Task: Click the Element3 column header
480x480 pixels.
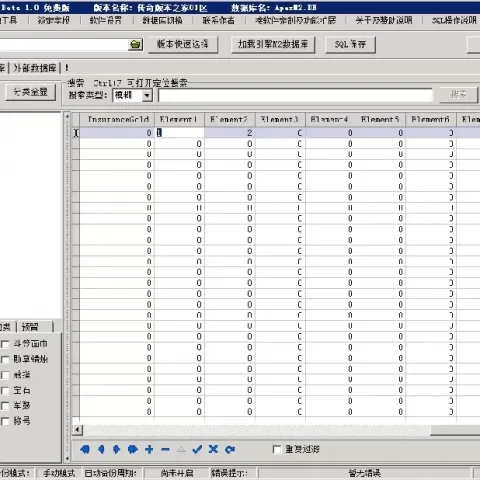Action: click(x=280, y=119)
